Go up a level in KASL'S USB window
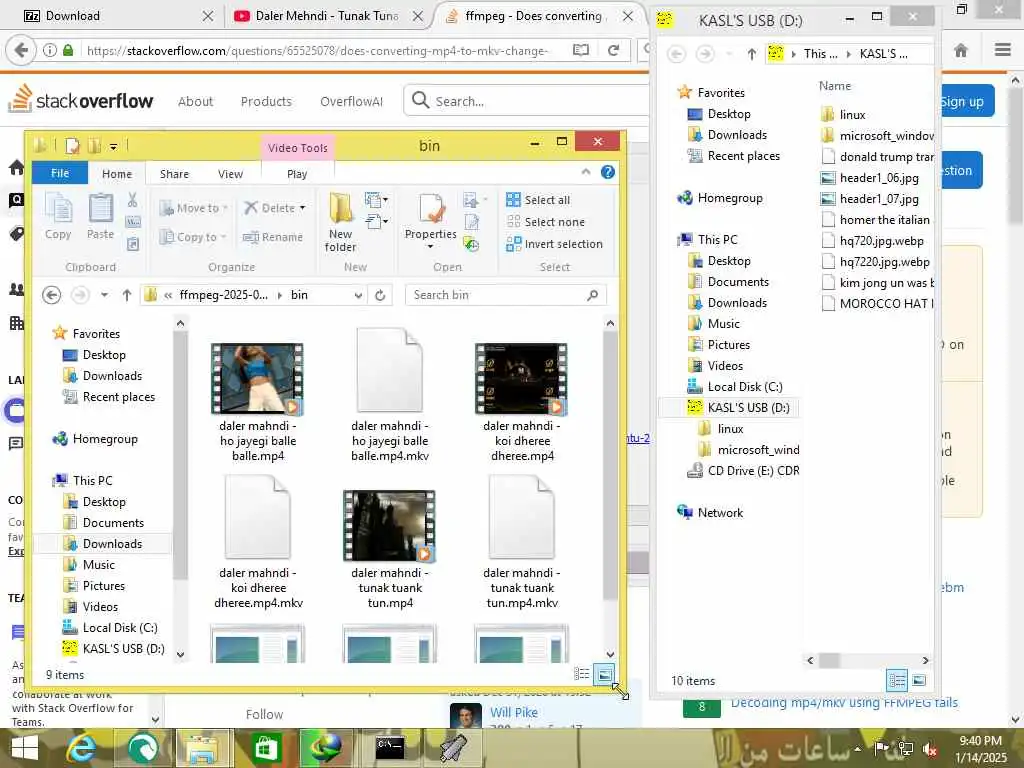The width and height of the screenshot is (1024, 768). pyautogui.click(x=752, y=54)
